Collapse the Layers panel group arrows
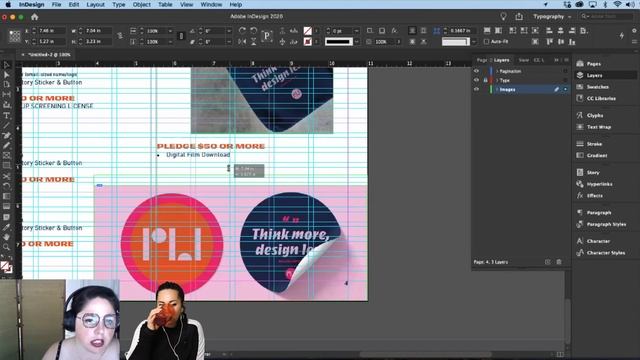The height and width of the screenshot is (360, 640). 556,60
